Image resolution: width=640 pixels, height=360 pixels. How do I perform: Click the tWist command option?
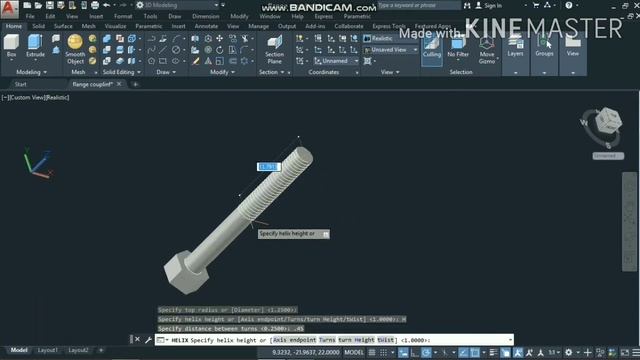[386, 340]
